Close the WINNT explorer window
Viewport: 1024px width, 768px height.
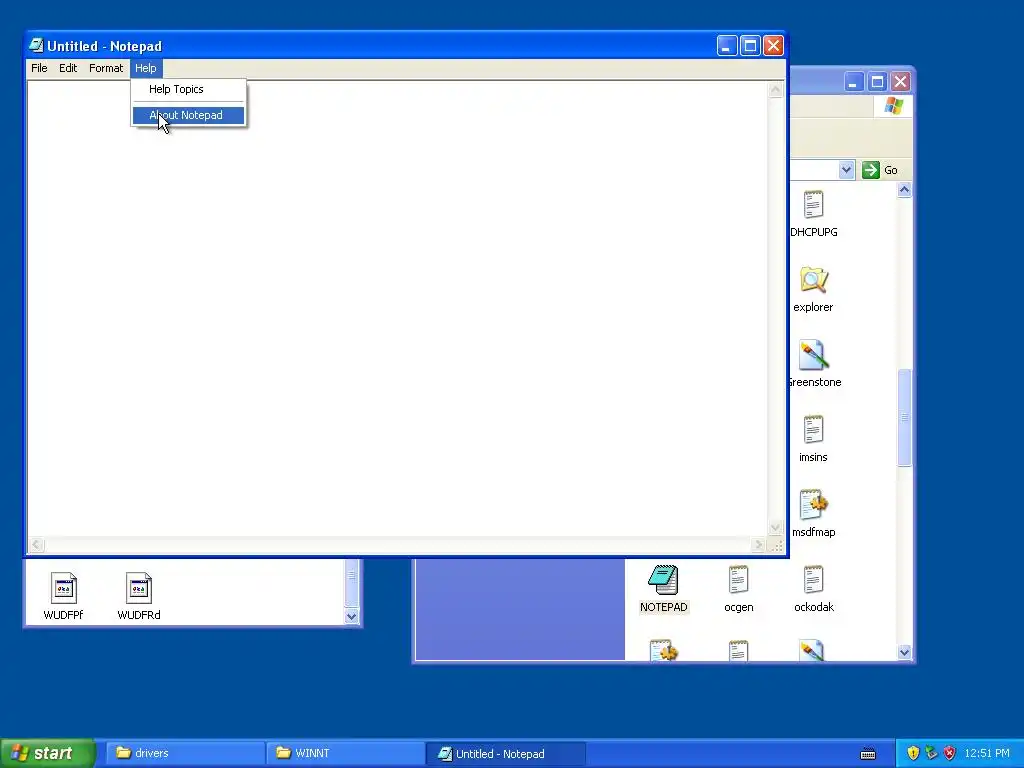point(901,82)
